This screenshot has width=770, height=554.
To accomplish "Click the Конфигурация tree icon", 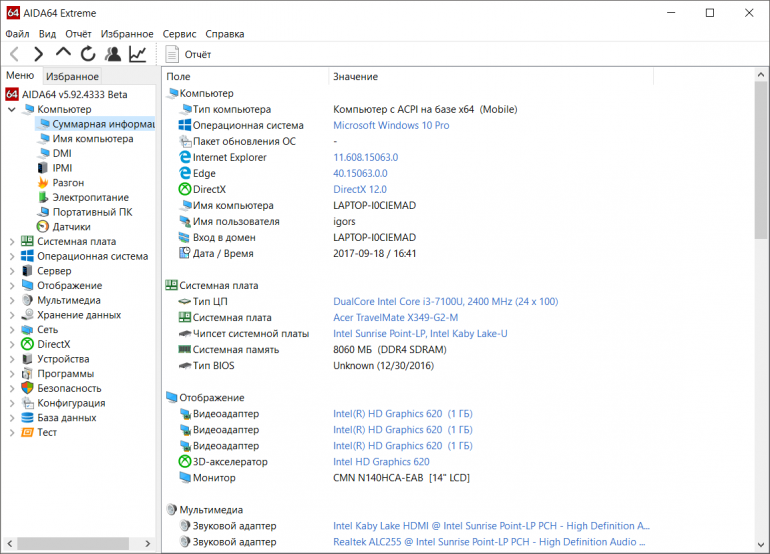I will point(28,403).
